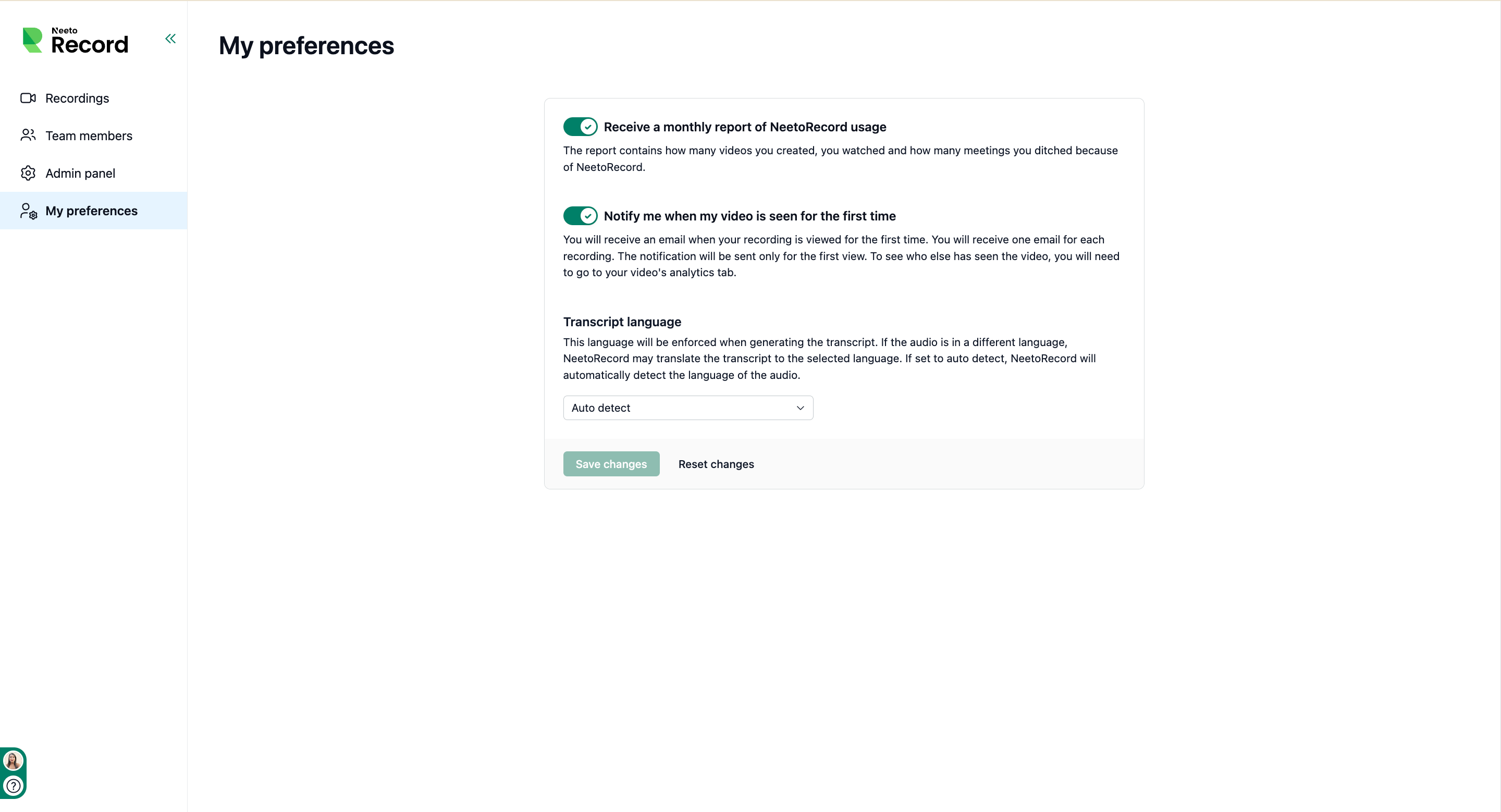Click the My preferences user-gear icon

point(29,211)
